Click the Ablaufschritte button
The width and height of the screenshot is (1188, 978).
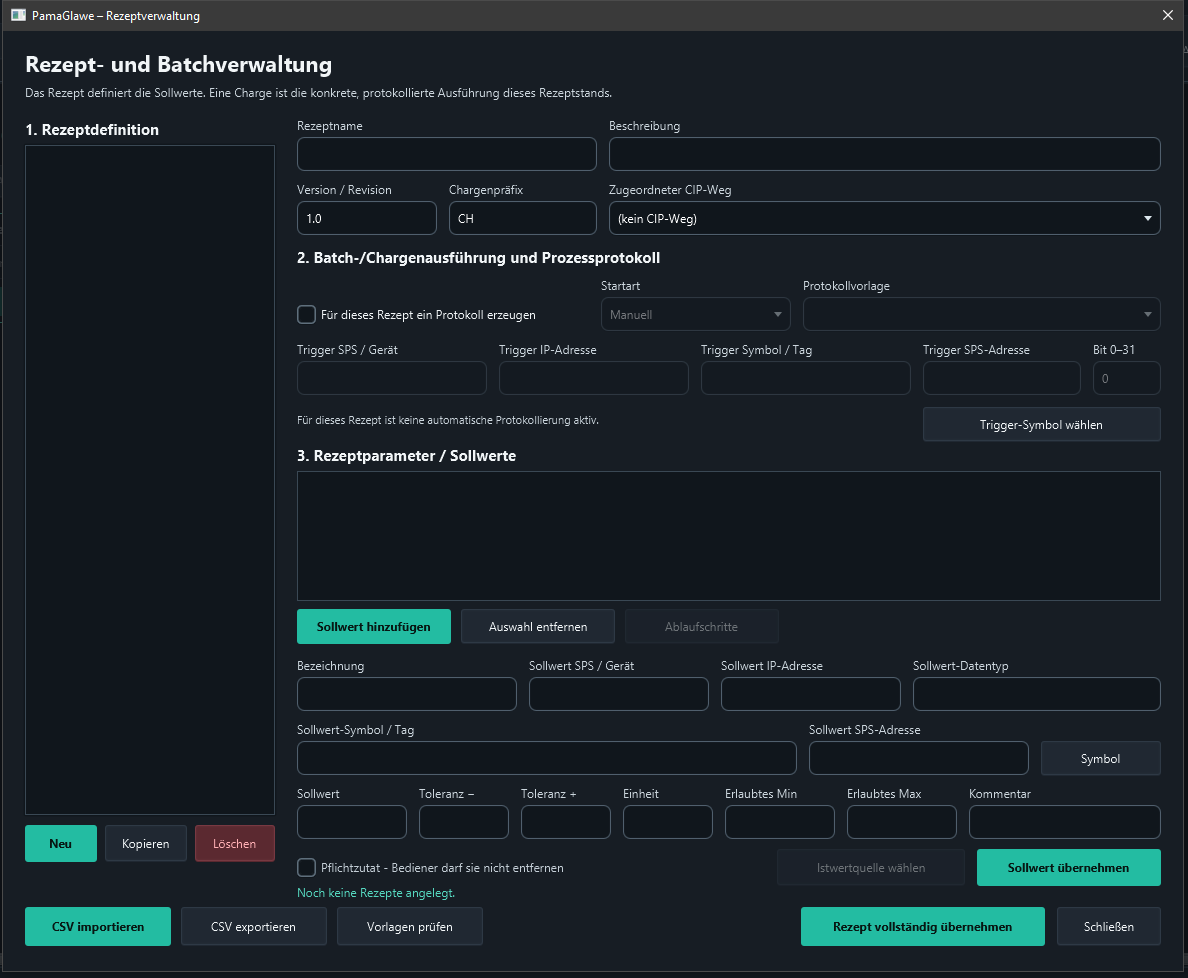coord(702,626)
